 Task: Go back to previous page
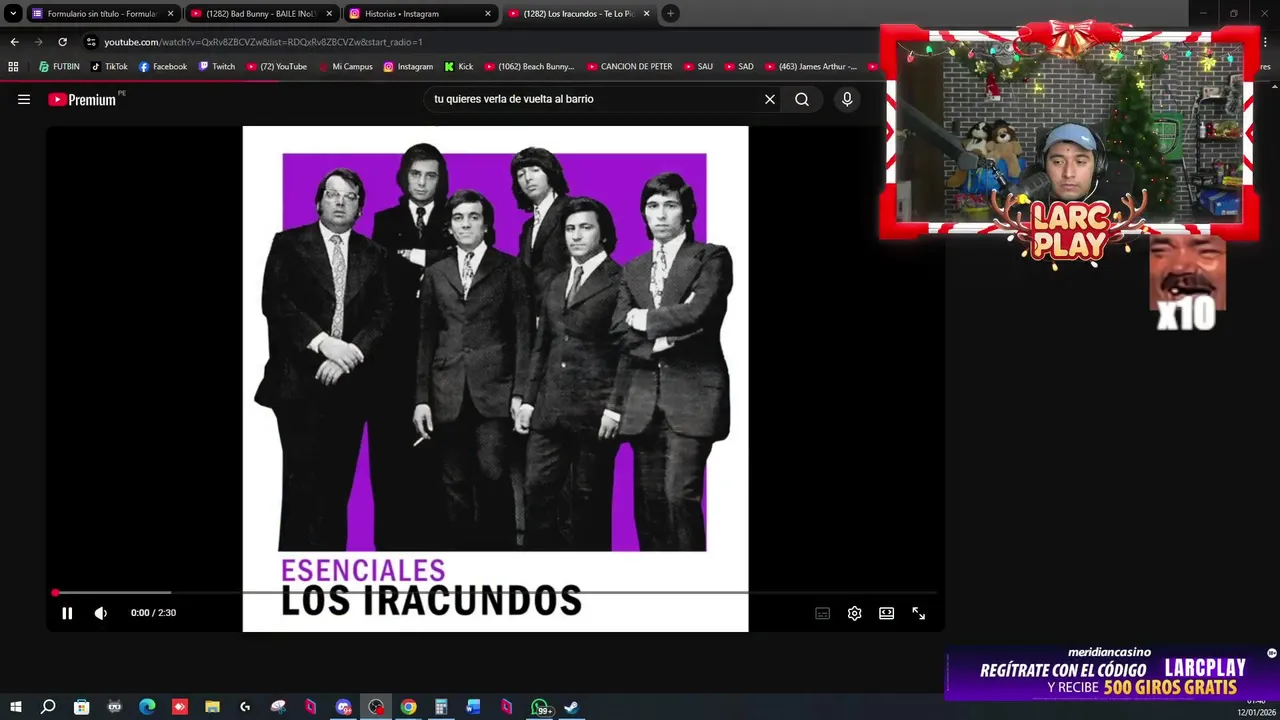[14, 42]
